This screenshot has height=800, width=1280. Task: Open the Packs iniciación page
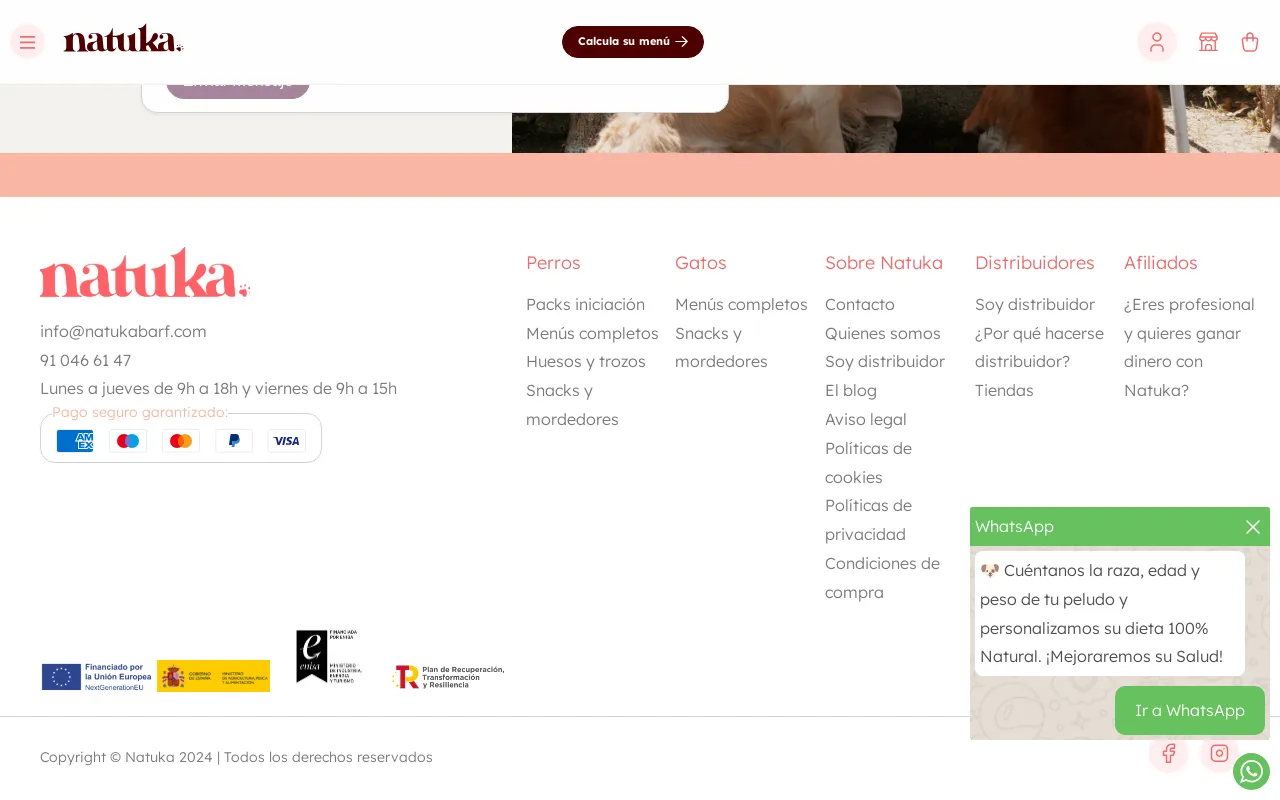coord(585,304)
